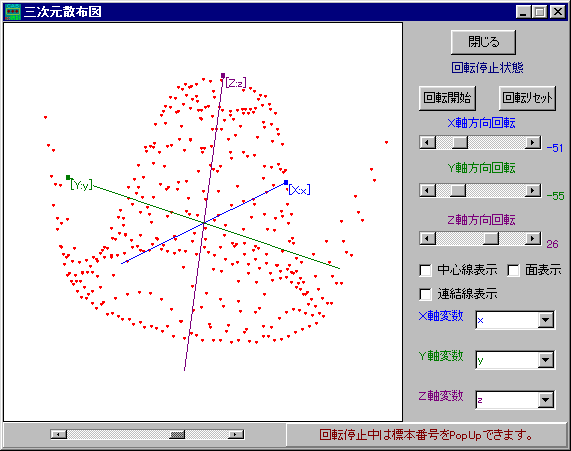
Task: Enable the 中心線表示 checkbox
Action: (425, 270)
